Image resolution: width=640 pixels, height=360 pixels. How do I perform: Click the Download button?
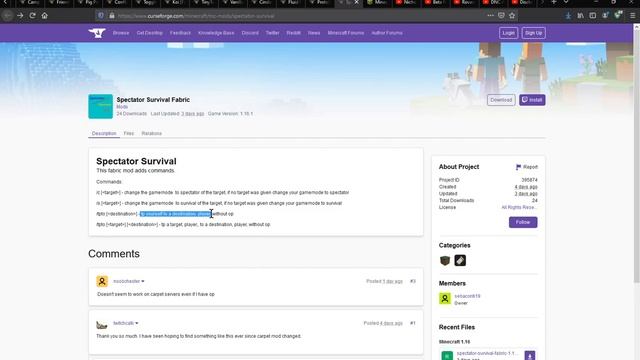click(501, 100)
